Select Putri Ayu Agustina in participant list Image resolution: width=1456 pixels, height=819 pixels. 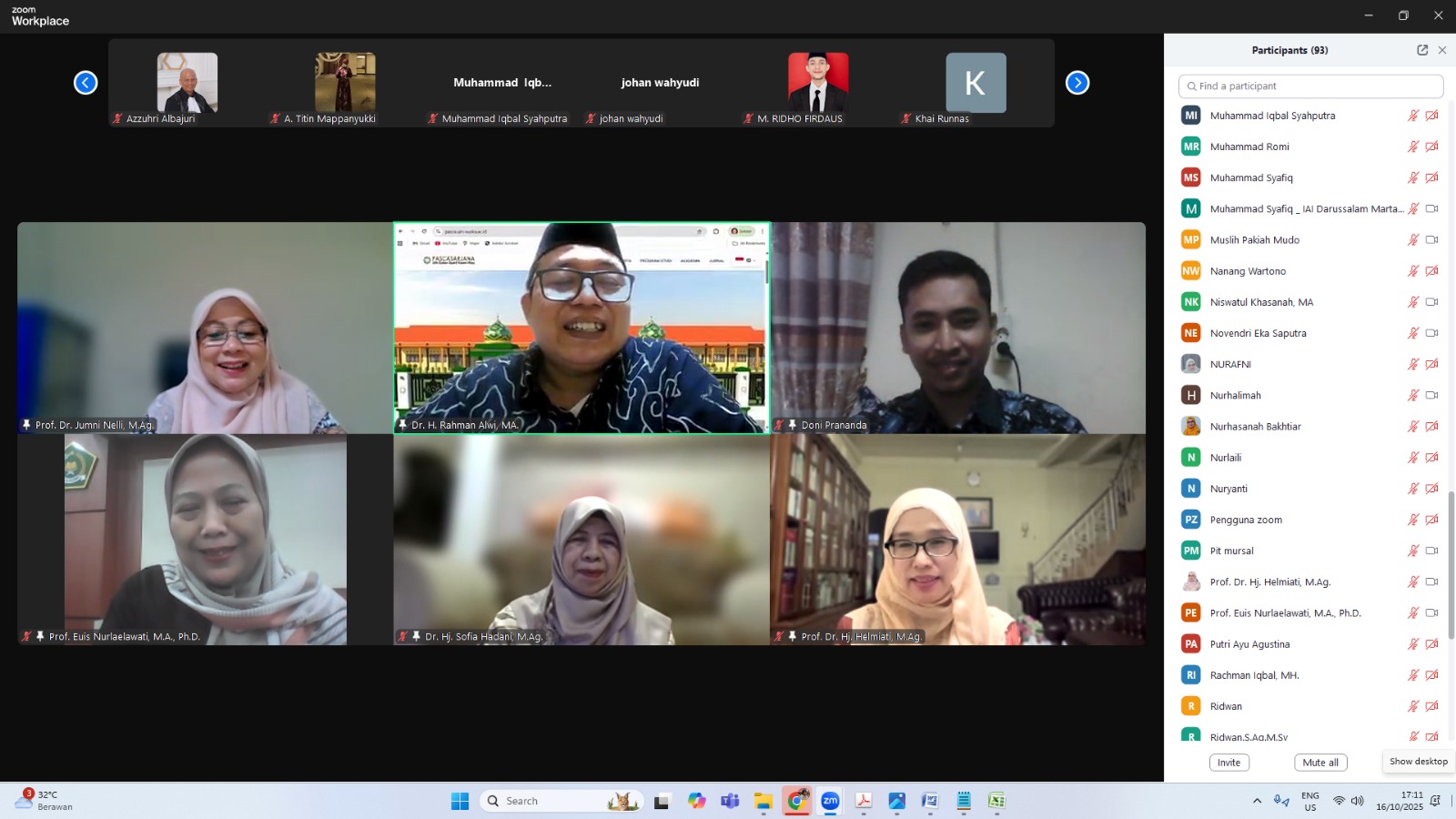1249,644
